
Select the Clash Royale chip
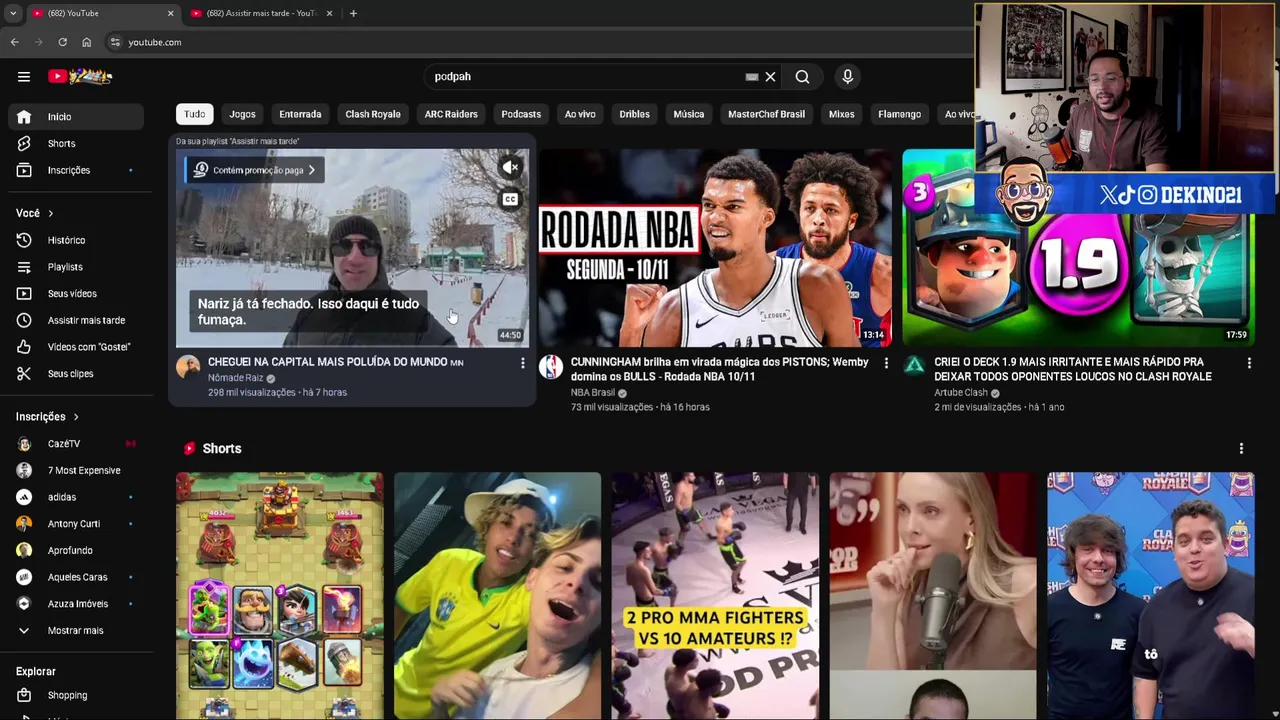(x=373, y=114)
